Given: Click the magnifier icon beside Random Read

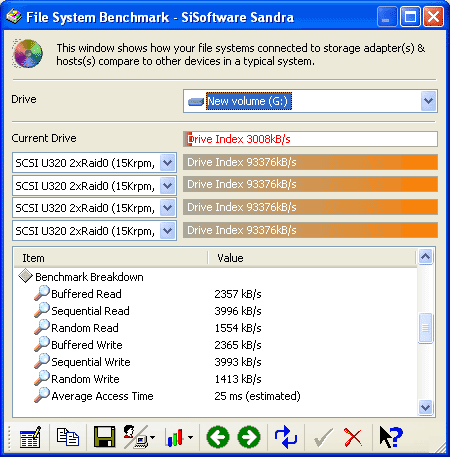Looking at the screenshot, I should pos(42,327).
